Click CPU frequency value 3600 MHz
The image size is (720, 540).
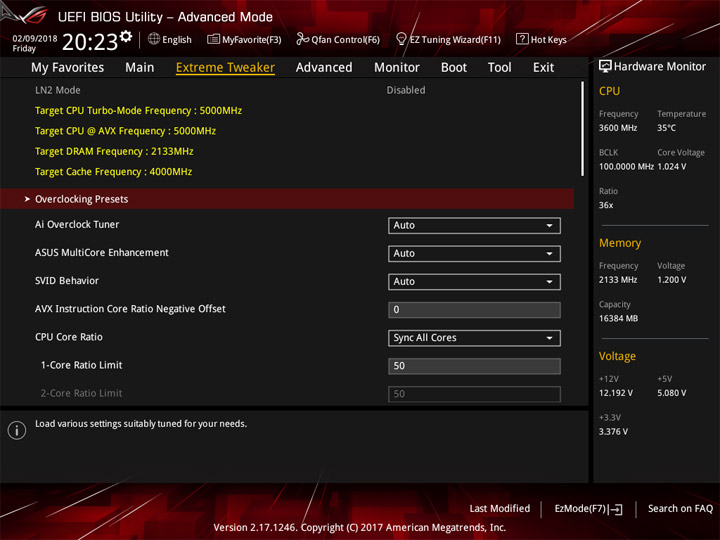(x=618, y=128)
